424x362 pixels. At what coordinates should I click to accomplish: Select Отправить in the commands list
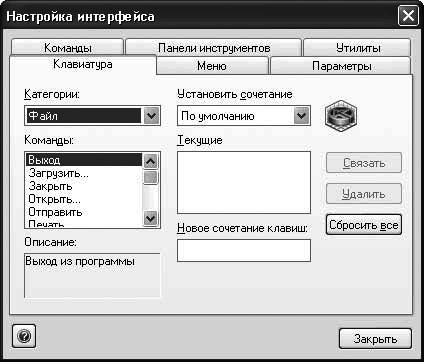pos(84,212)
